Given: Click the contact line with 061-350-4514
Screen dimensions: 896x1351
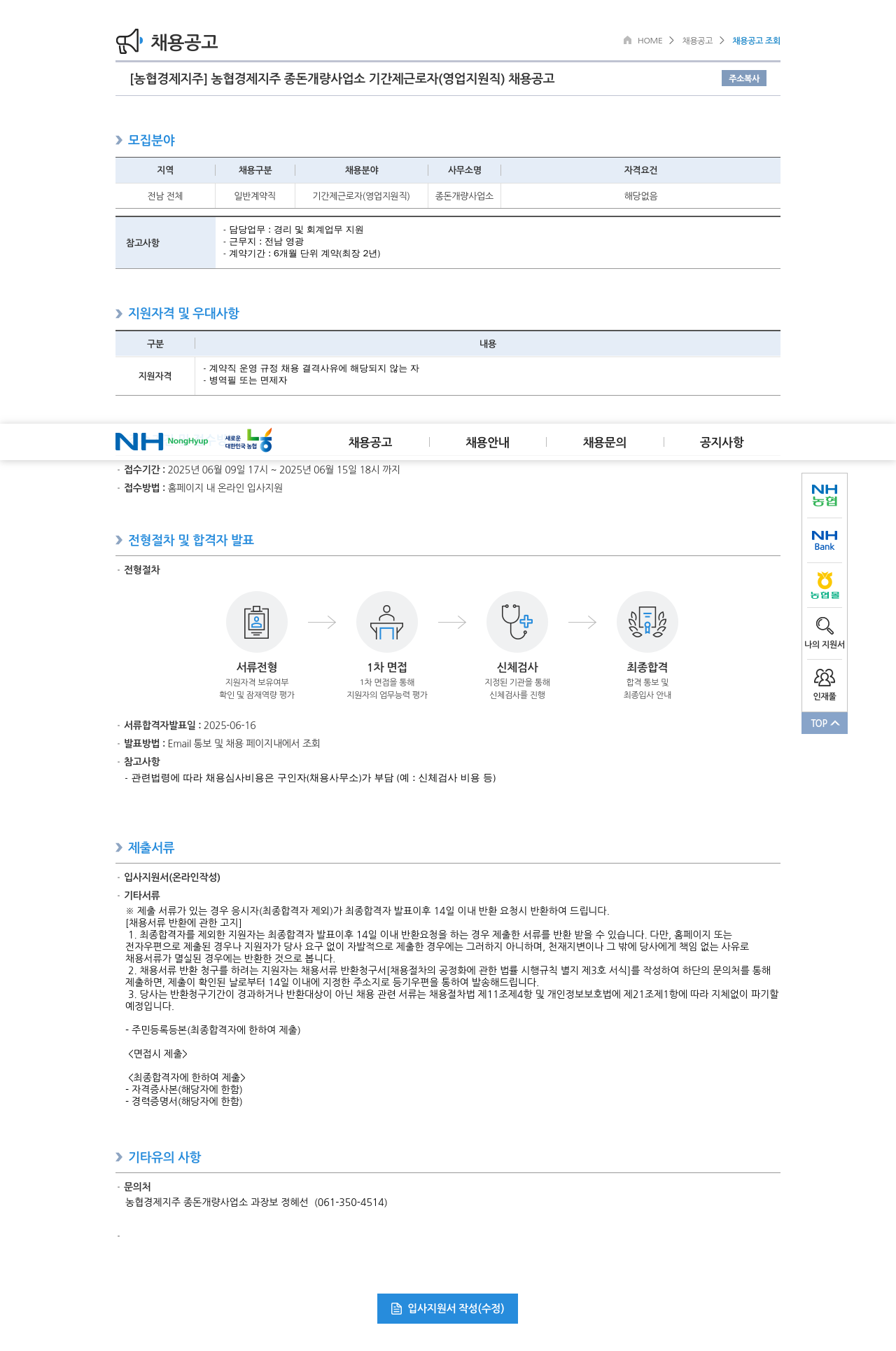Looking at the screenshot, I should coord(256,1202).
